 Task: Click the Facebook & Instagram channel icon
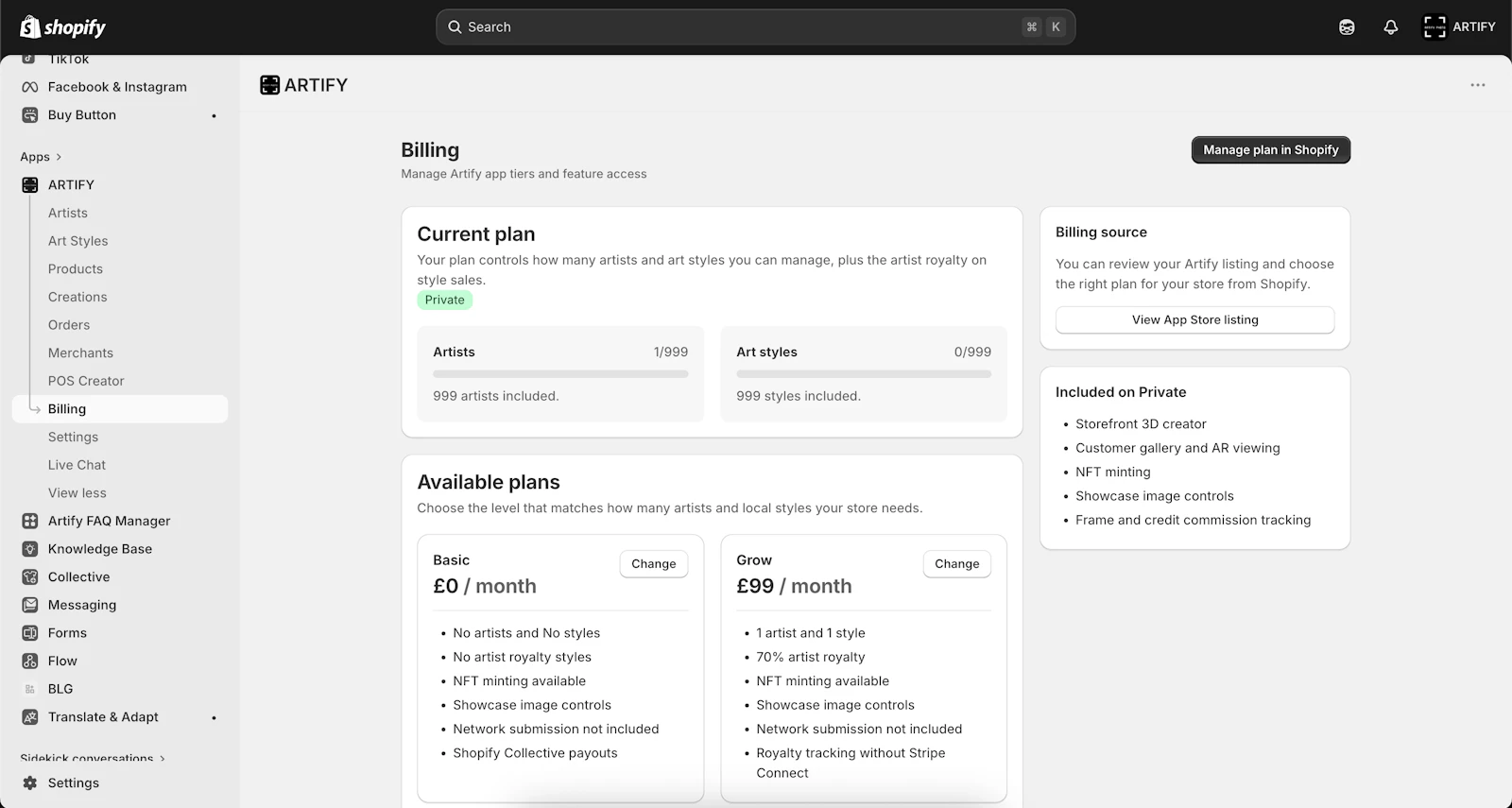pyautogui.click(x=30, y=87)
